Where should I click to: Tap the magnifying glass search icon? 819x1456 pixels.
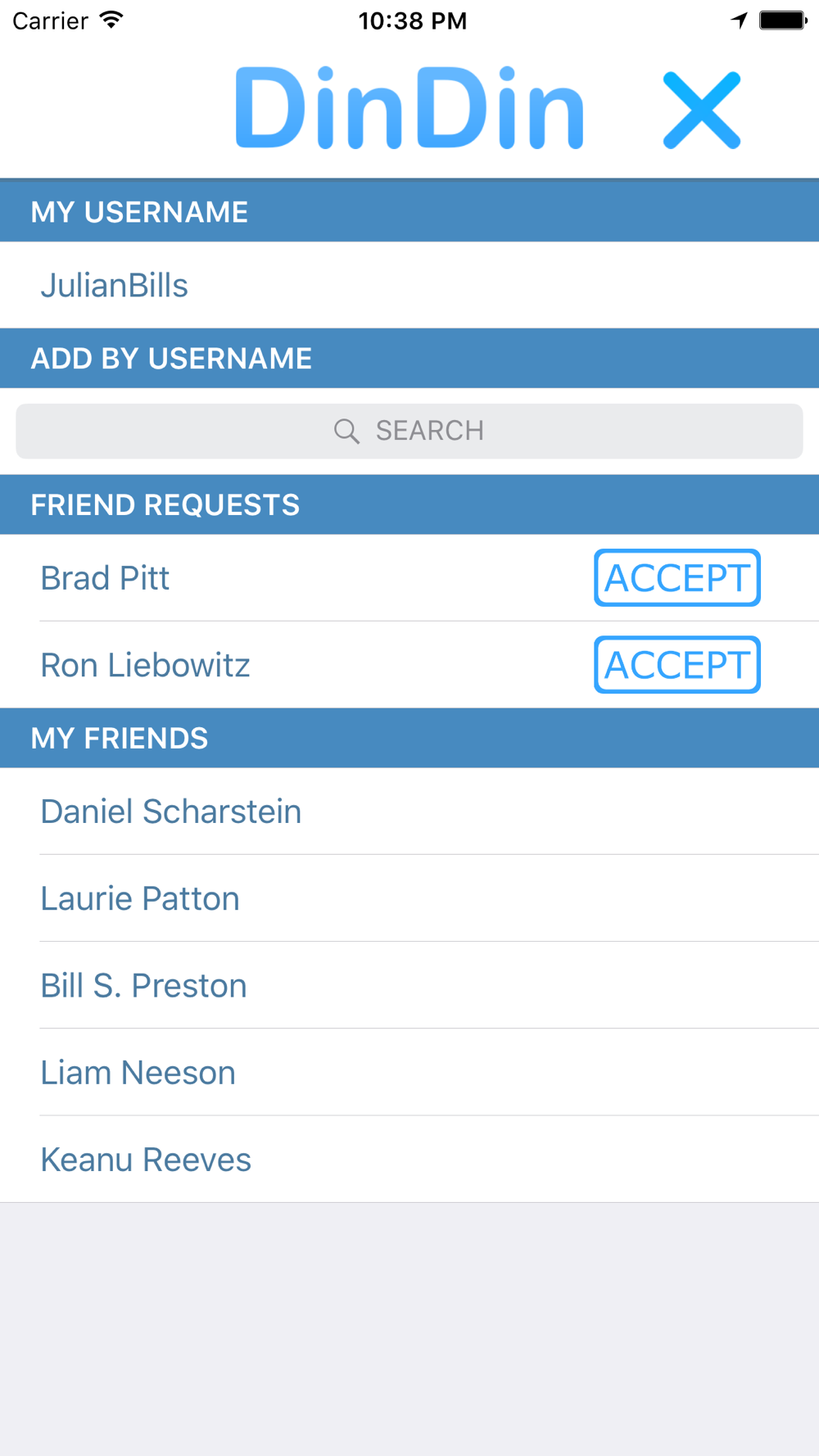pyautogui.click(x=346, y=432)
